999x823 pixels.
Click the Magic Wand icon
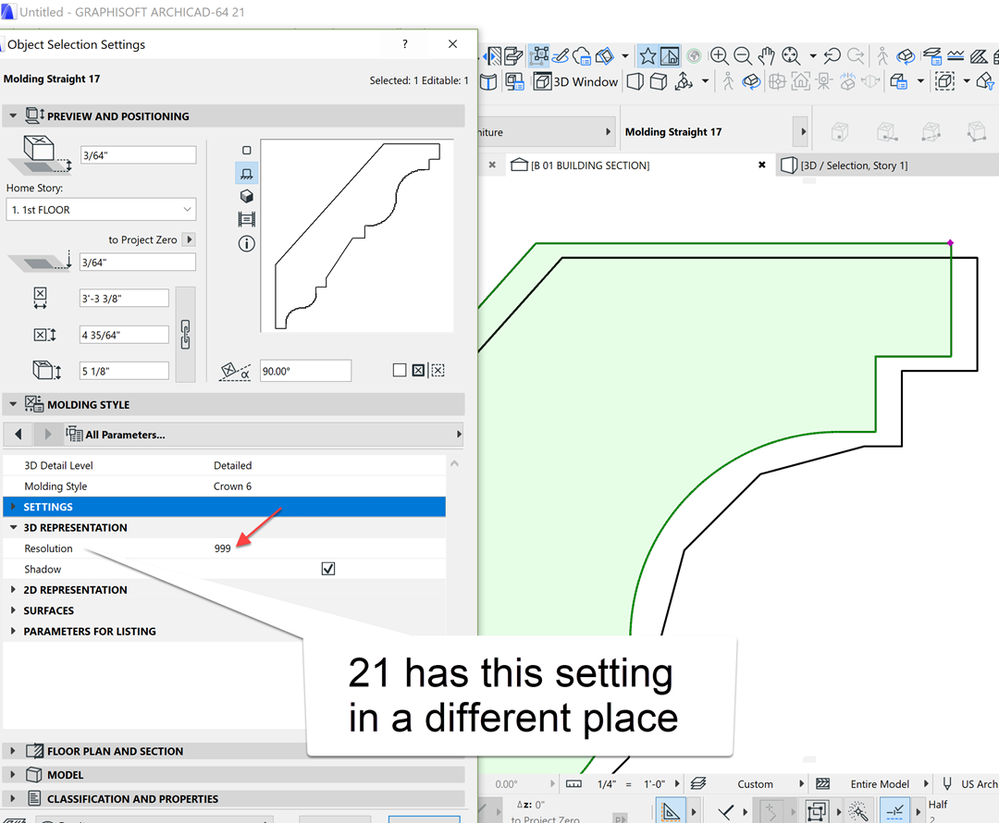click(858, 812)
